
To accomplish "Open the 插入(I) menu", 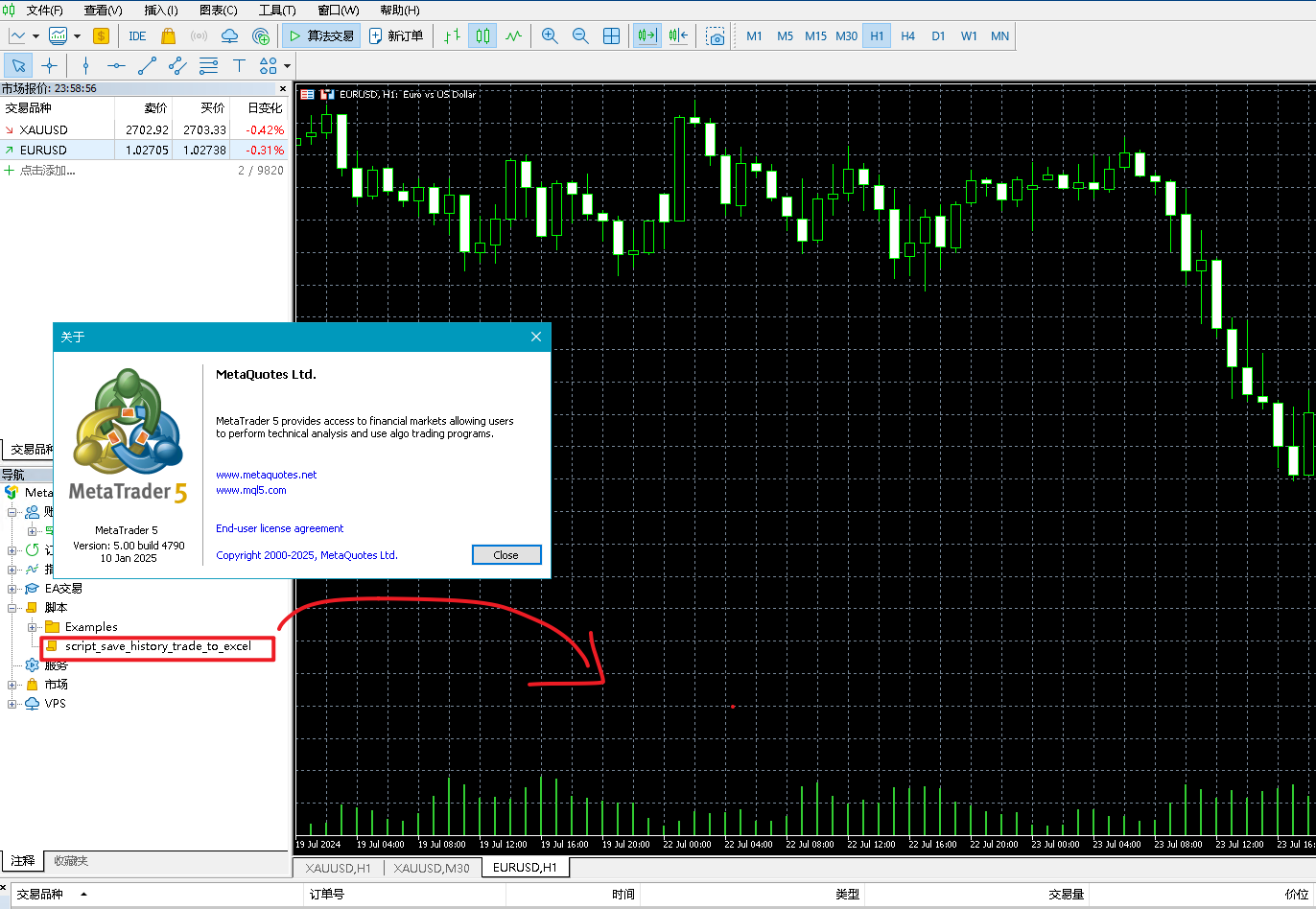I will pos(161,11).
